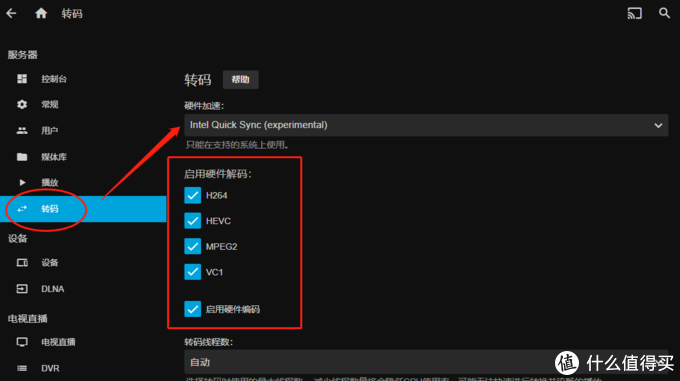Open the Intel Quick Sync hardware acceleration dropdown

point(426,125)
